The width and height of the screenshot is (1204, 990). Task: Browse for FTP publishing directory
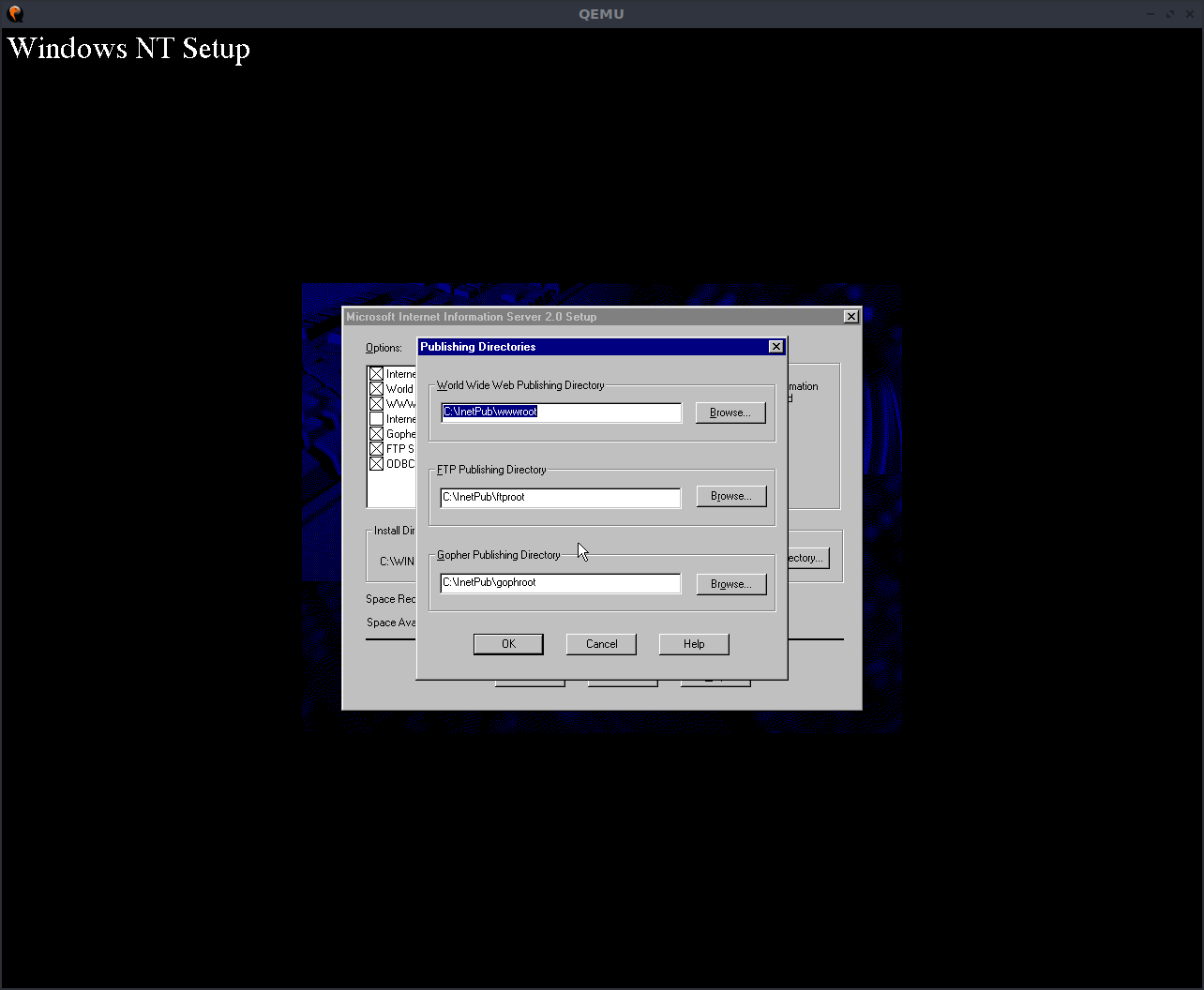[731, 496]
